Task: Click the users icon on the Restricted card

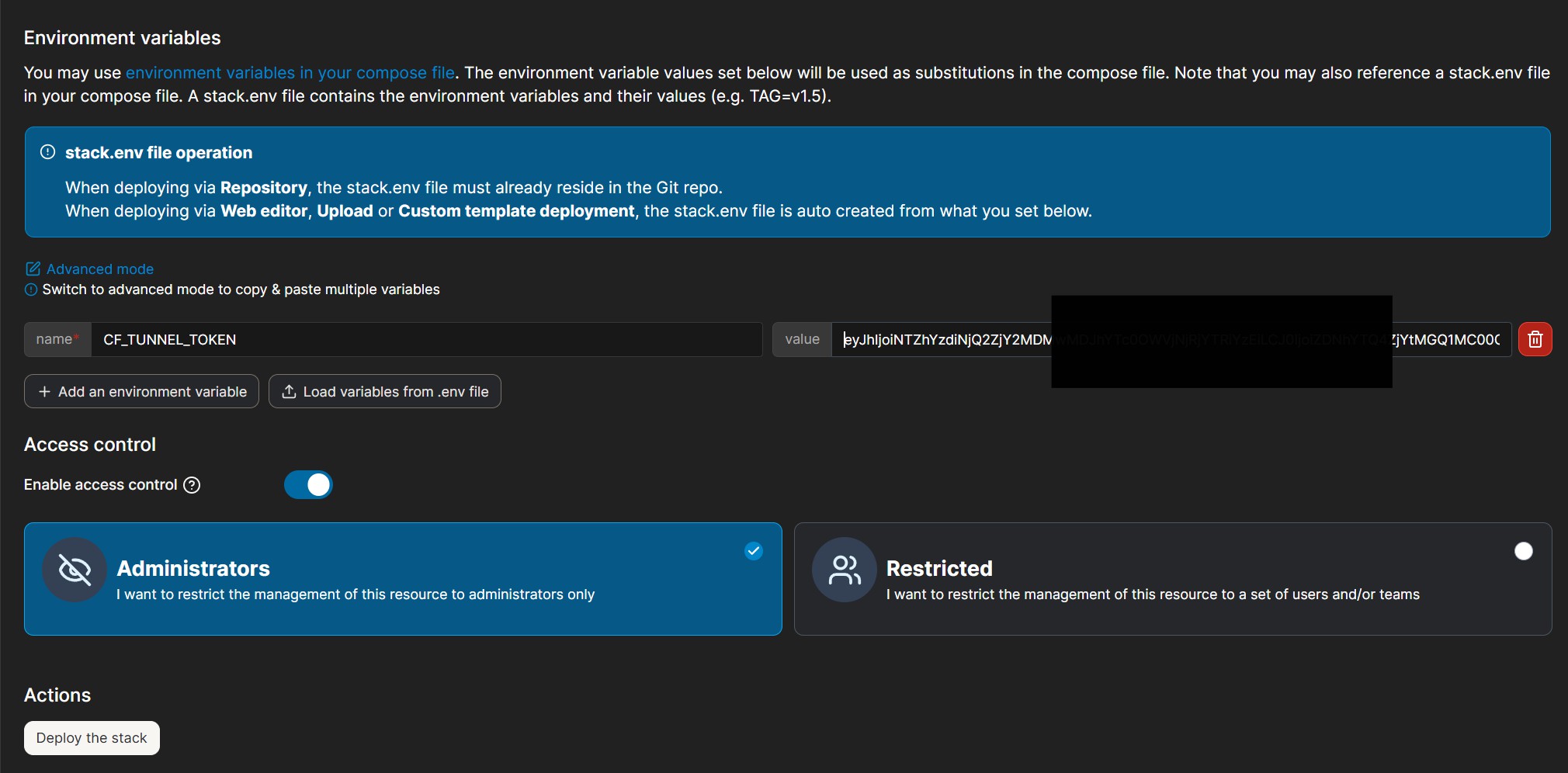Action: point(843,570)
